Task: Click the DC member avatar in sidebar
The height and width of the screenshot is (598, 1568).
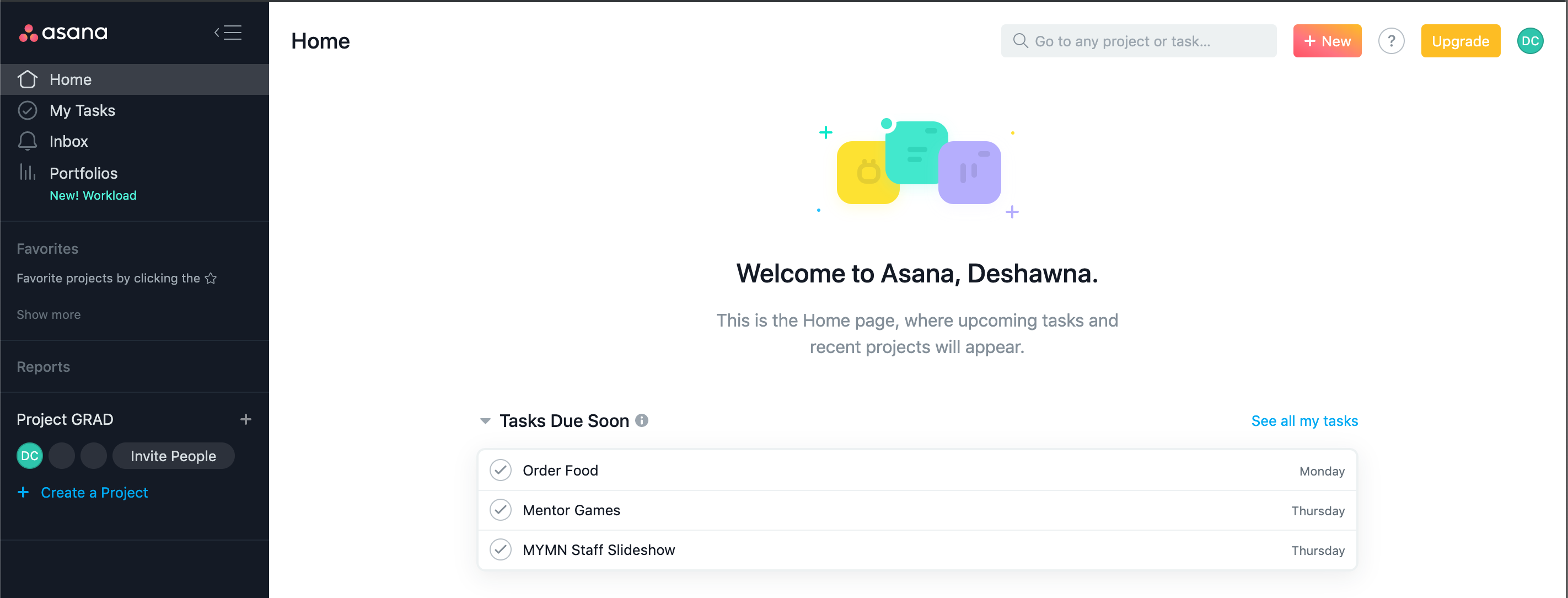Action: 30,456
